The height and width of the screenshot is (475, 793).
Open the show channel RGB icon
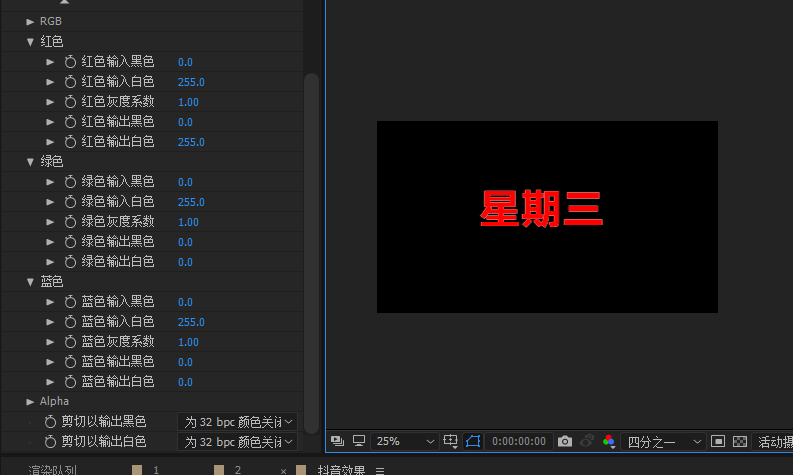click(609, 441)
